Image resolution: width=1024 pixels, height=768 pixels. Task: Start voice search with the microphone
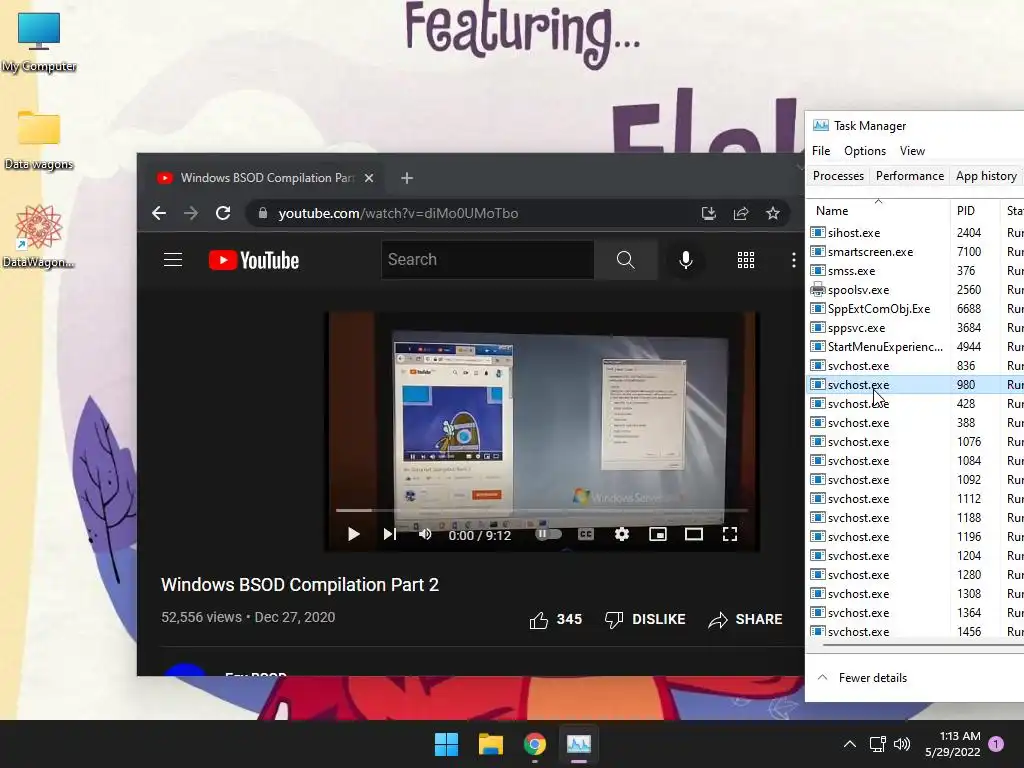pos(686,260)
